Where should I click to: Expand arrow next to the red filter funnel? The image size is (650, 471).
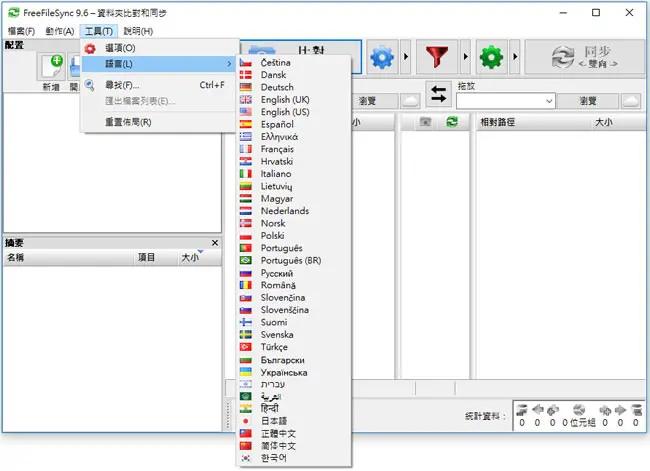point(465,57)
